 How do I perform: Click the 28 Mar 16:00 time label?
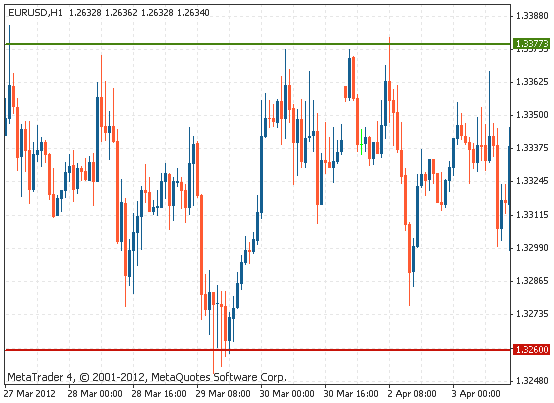[x=159, y=393]
